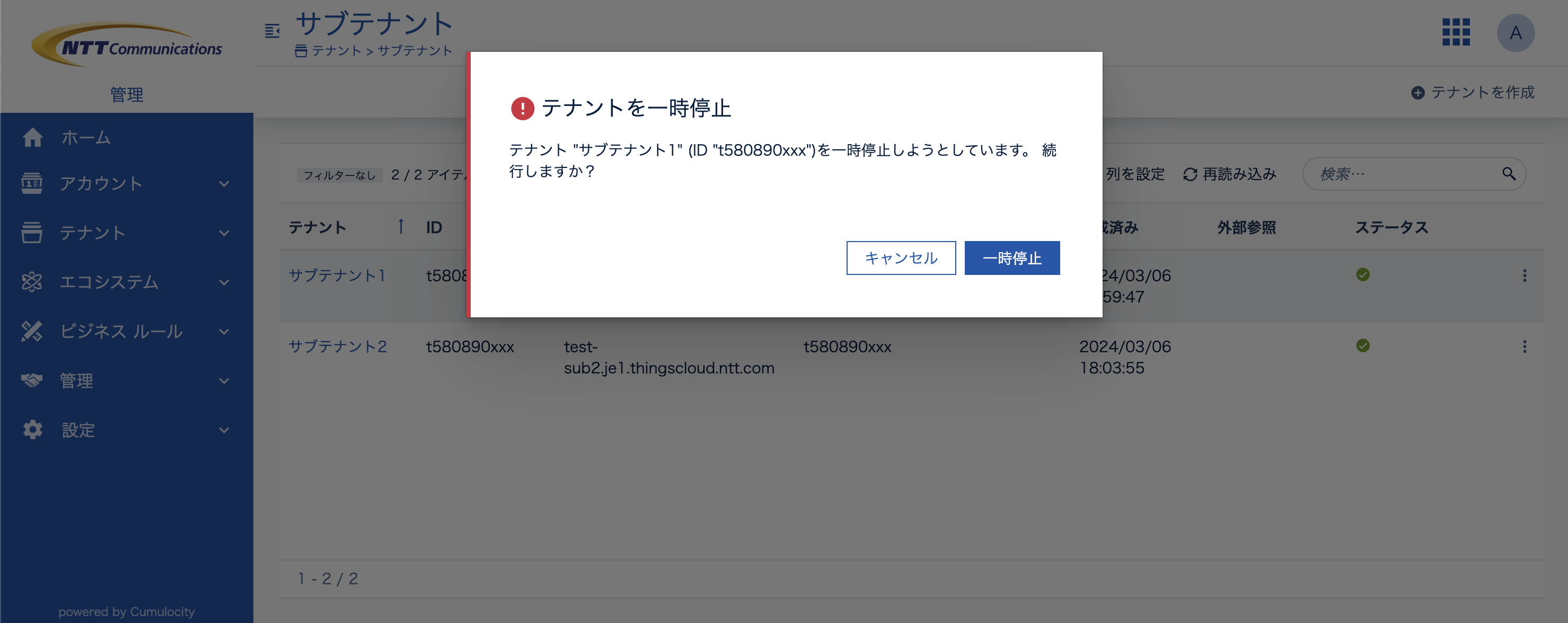Expand the エコシステム menu chevron

(x=224, y=282)
